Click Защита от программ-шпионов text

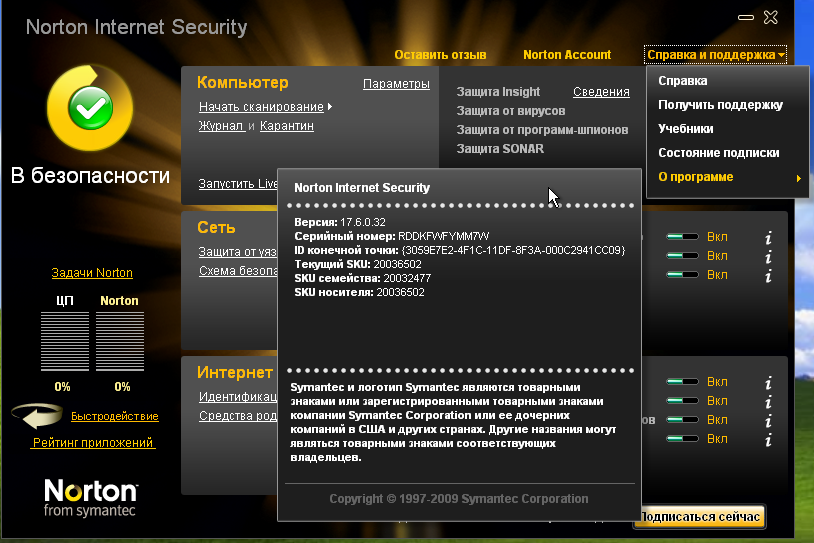click(x=542, y=130)
